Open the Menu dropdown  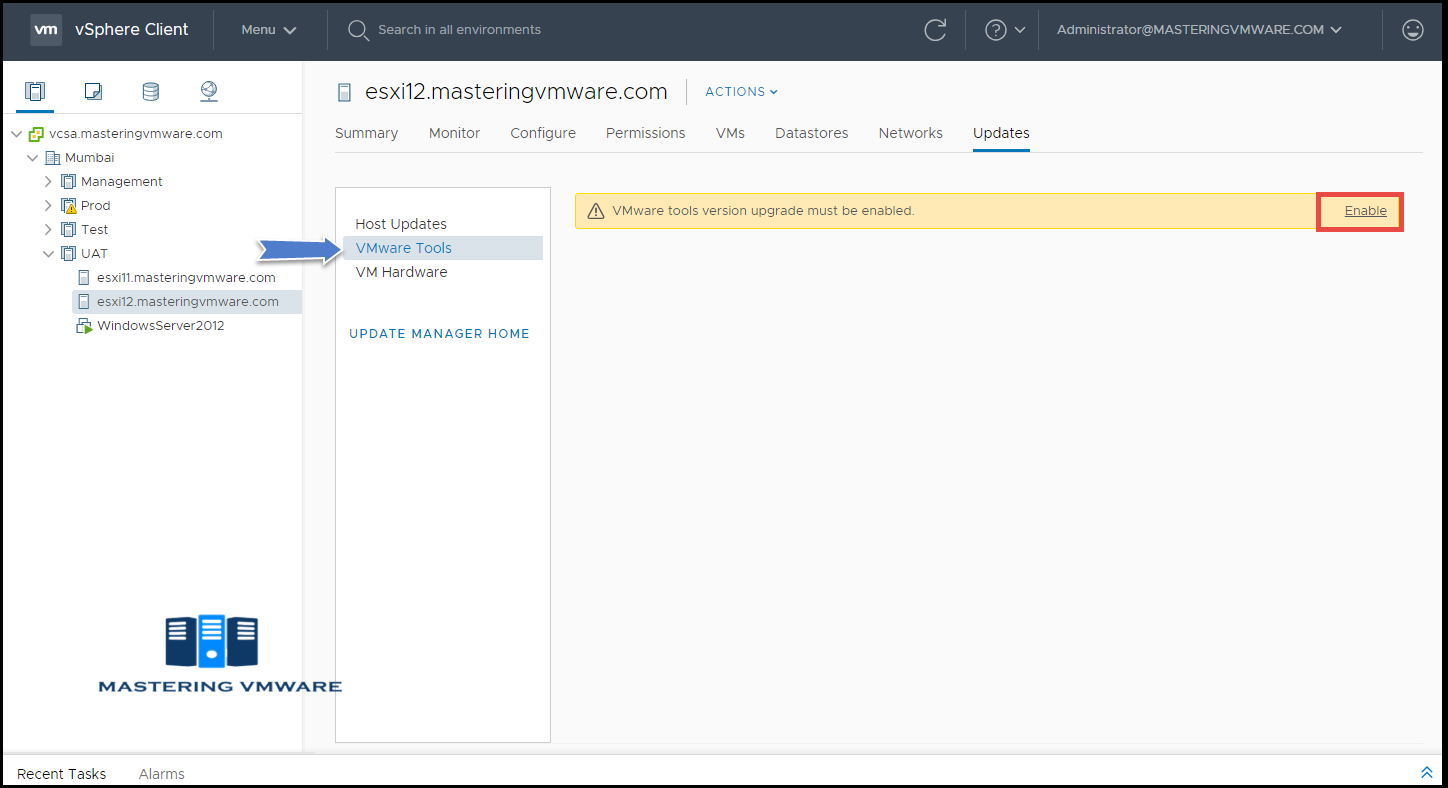tap(269, 30)
